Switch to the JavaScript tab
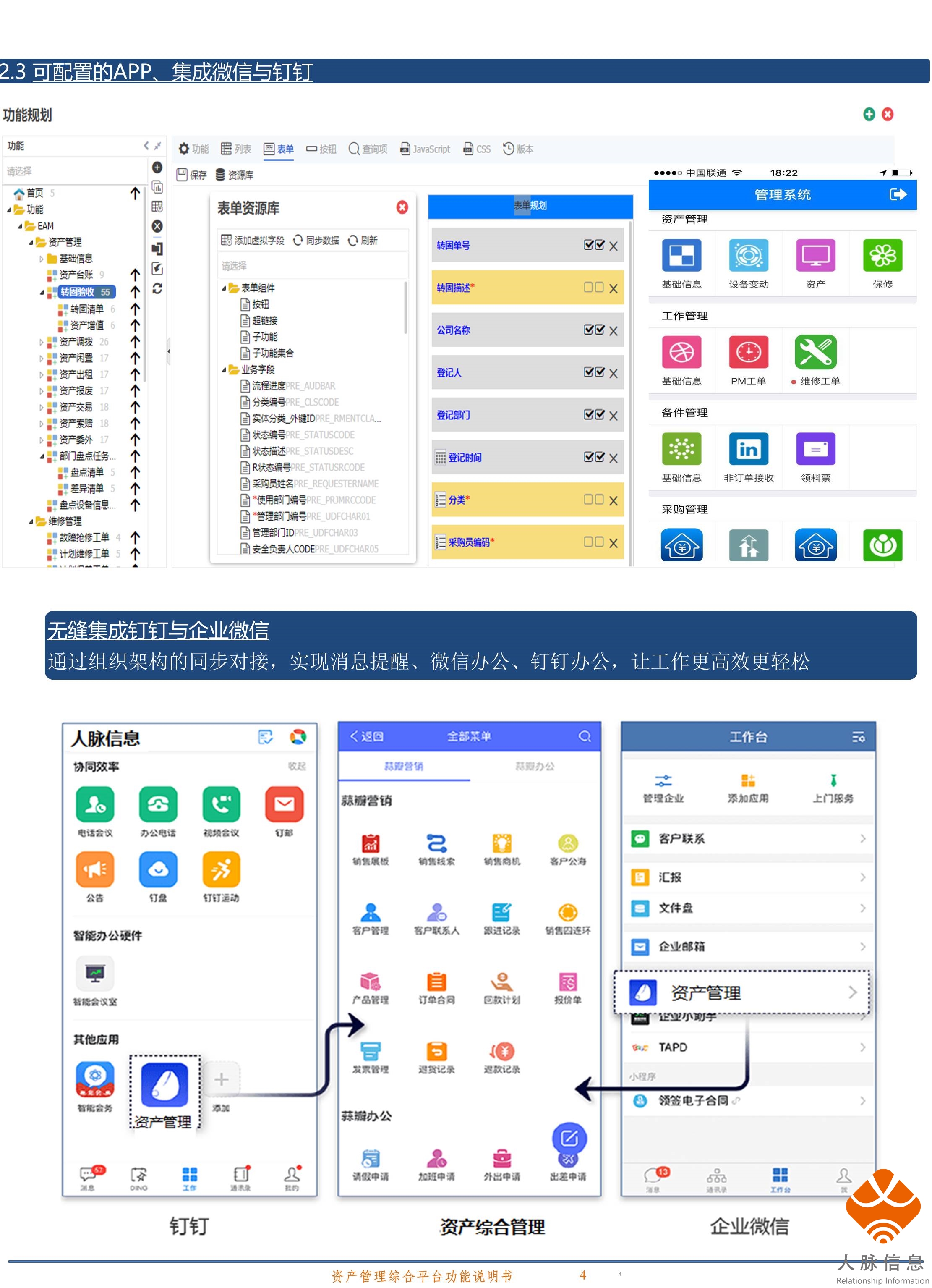The width and height of the screenshot is (932, 1288). 425,149
